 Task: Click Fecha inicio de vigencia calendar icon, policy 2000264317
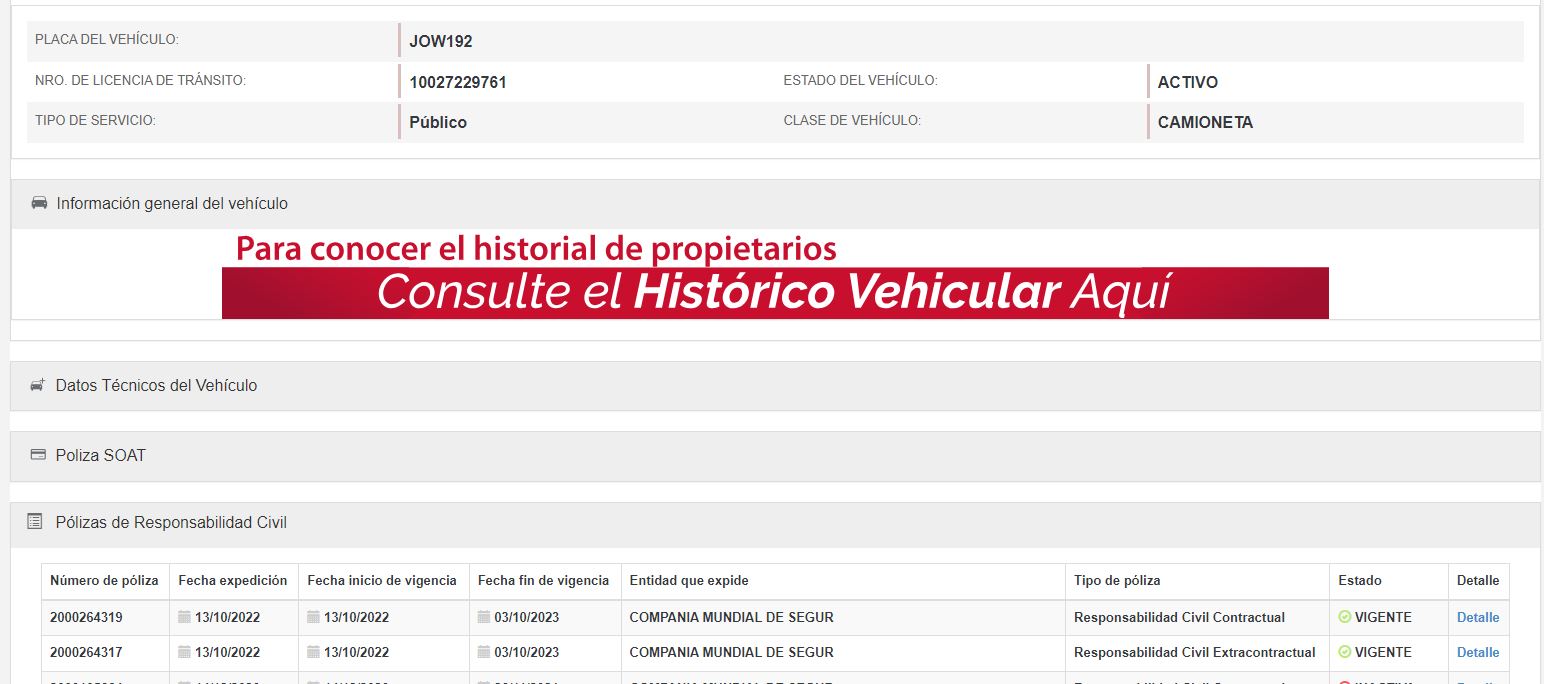[x=313, y=652]
